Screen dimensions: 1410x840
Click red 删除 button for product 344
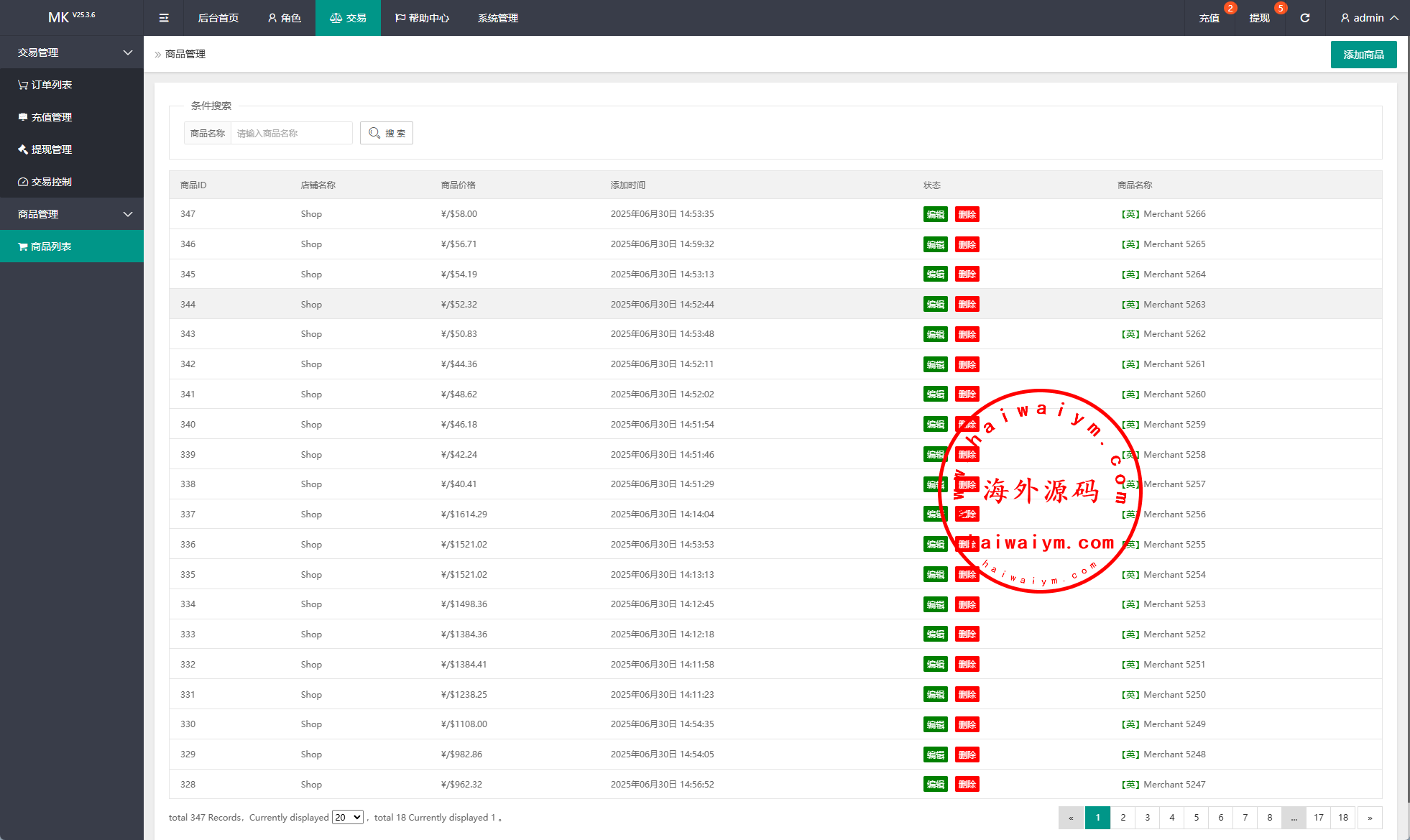[x=967, y=305]
